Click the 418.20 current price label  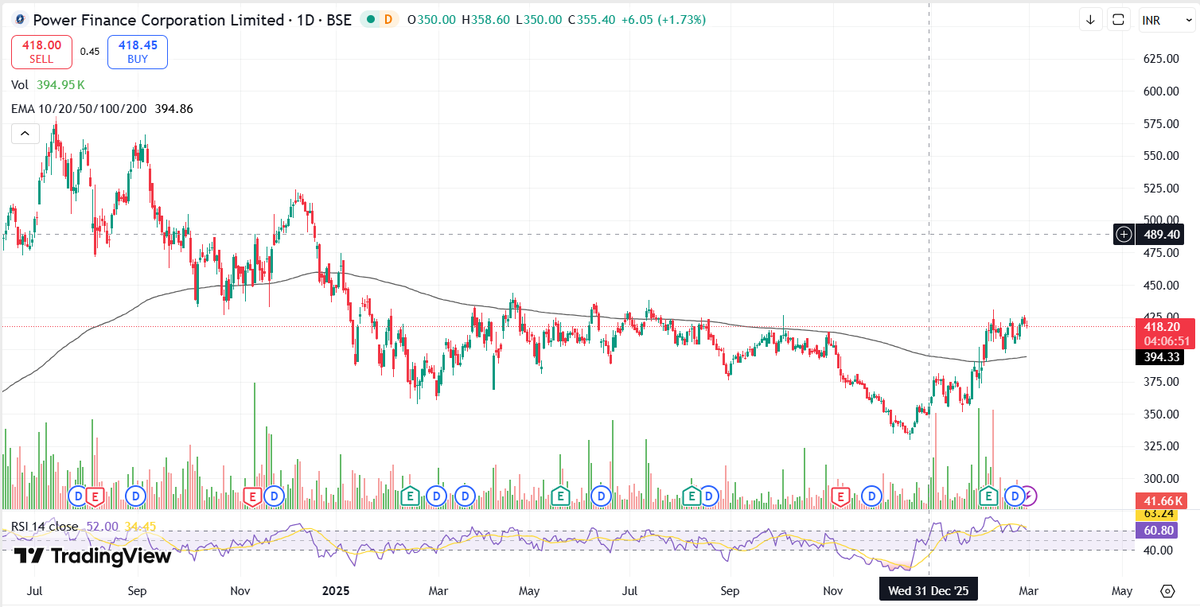point(1160,326)
